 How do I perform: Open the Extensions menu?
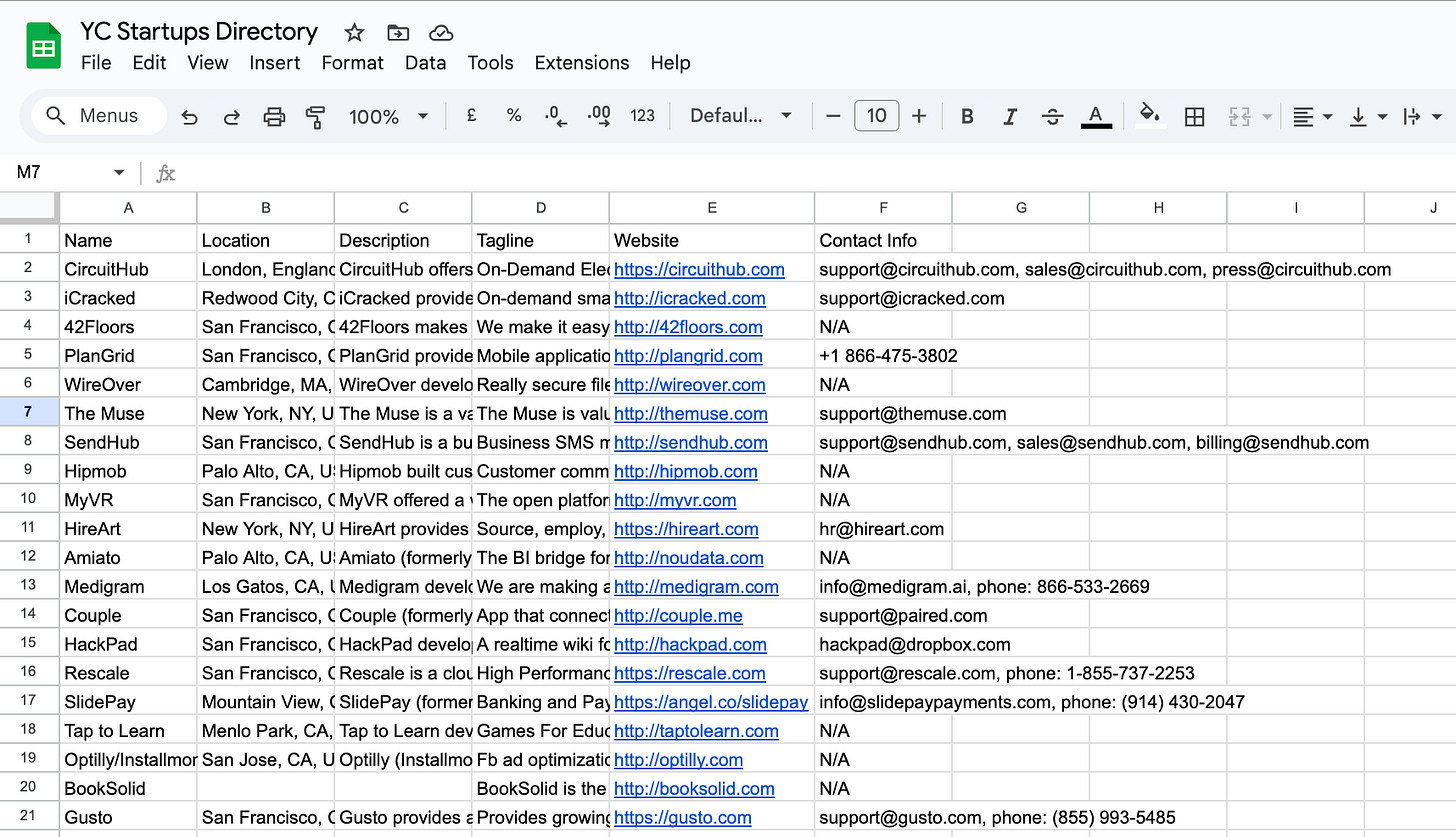(582, 63)
